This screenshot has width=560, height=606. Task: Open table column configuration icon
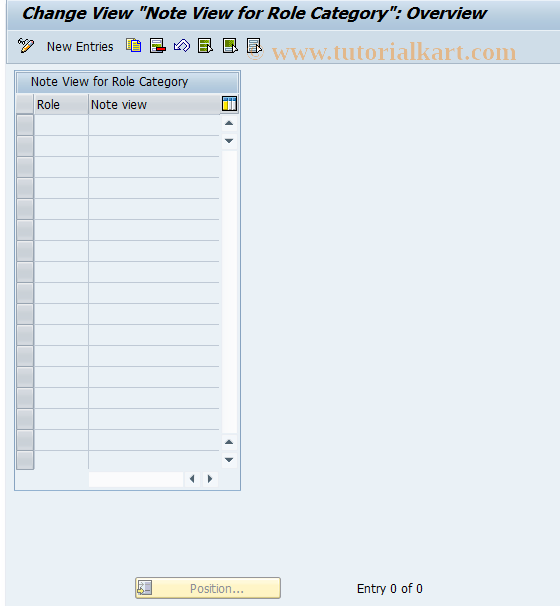(x=229, y=104)
